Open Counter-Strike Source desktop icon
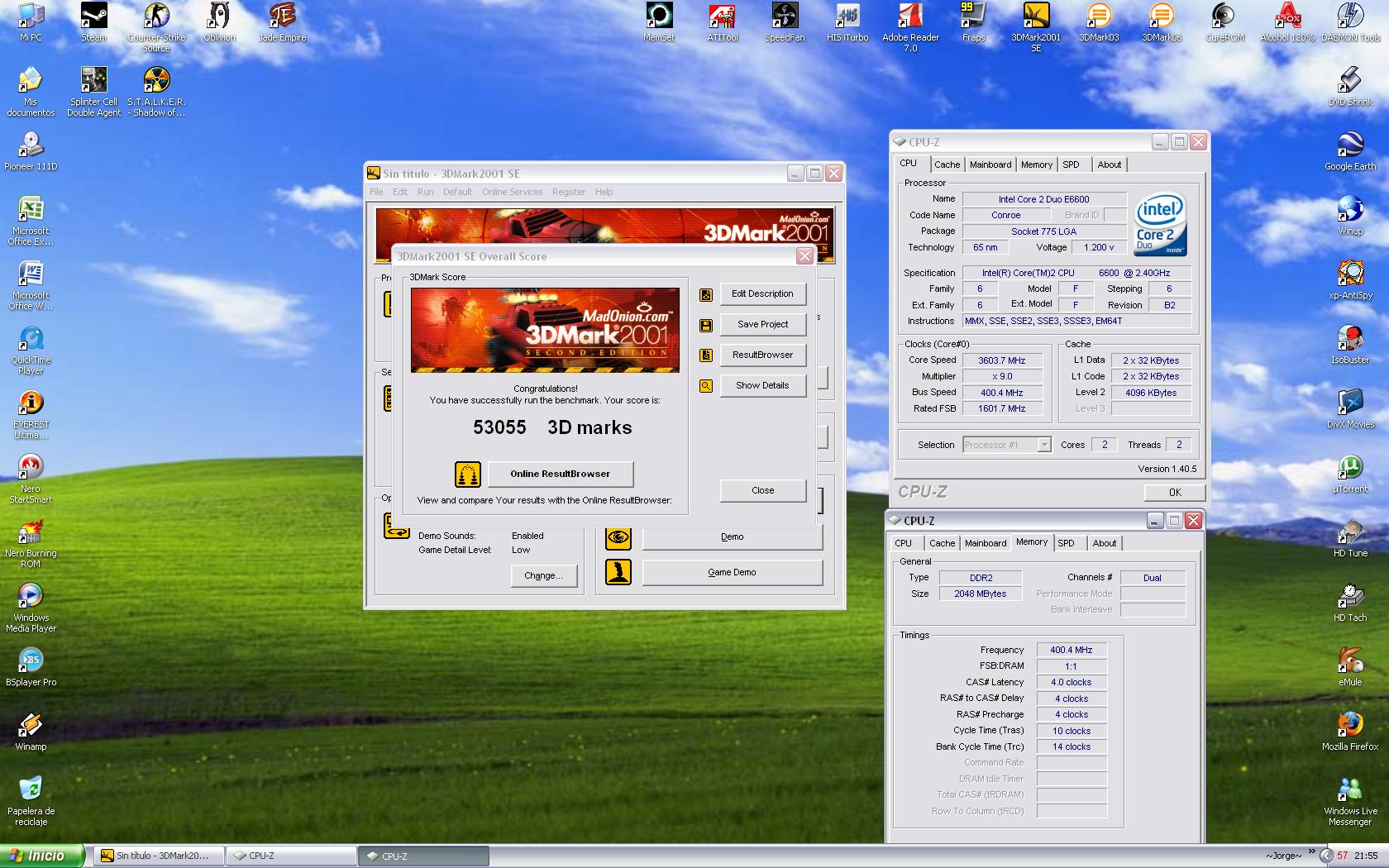The image size is (1389, 868). pos(156,27)
